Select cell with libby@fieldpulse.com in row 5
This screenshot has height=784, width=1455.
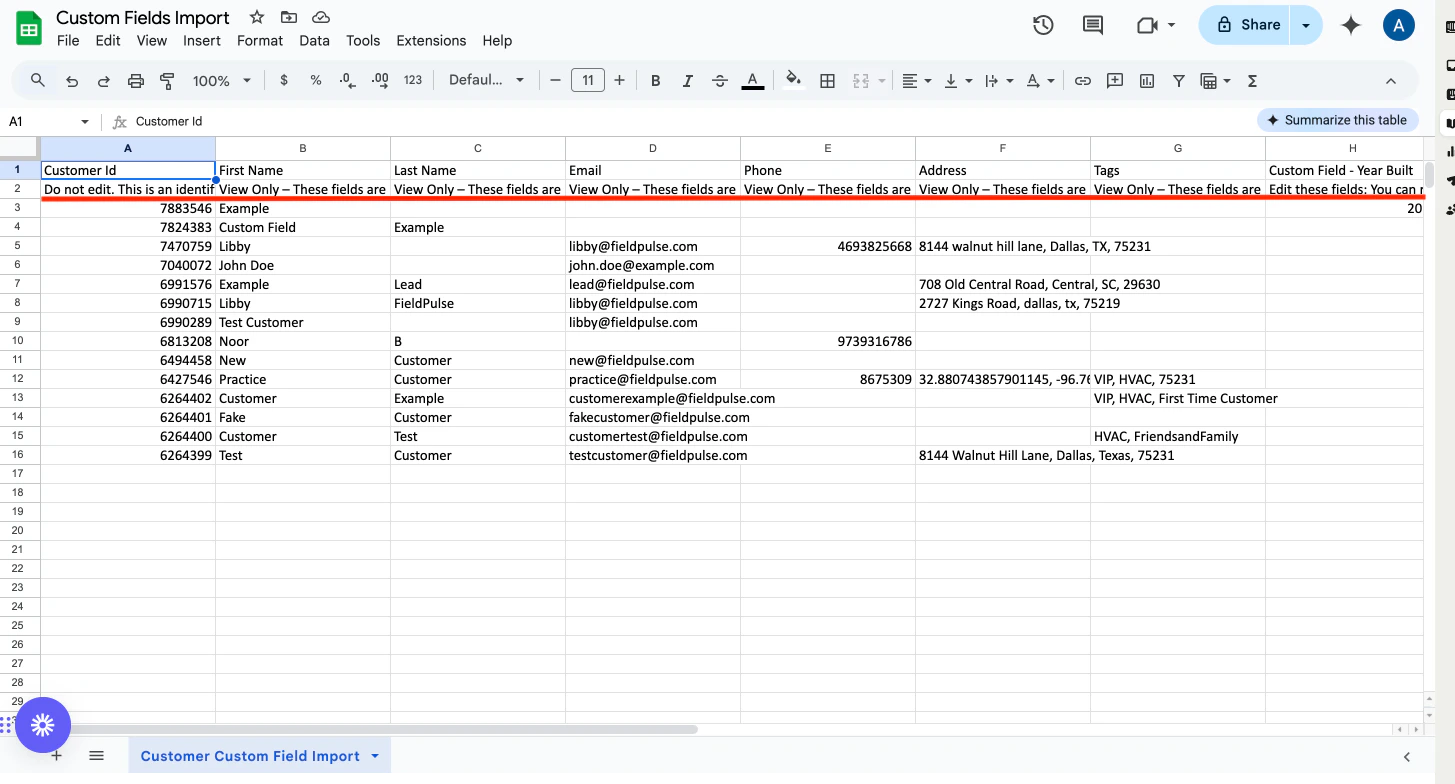[653, 246]
